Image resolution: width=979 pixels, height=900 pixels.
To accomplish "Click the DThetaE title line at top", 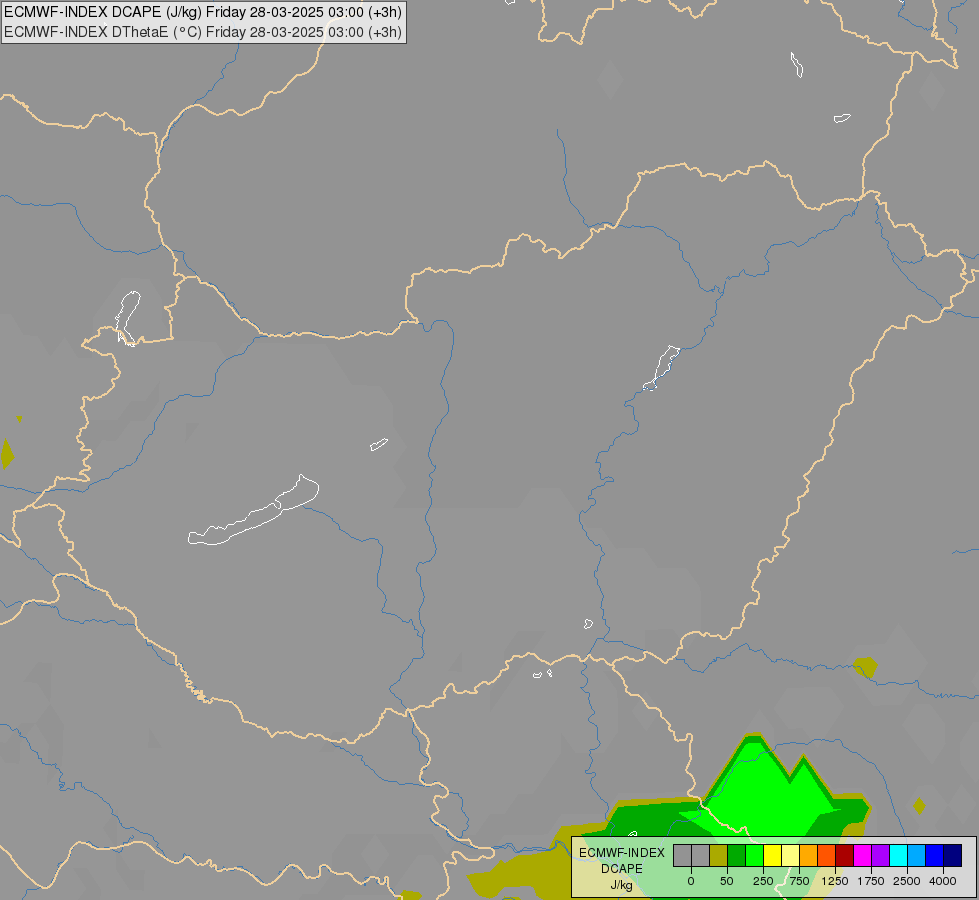I will [x=203, y=32].
